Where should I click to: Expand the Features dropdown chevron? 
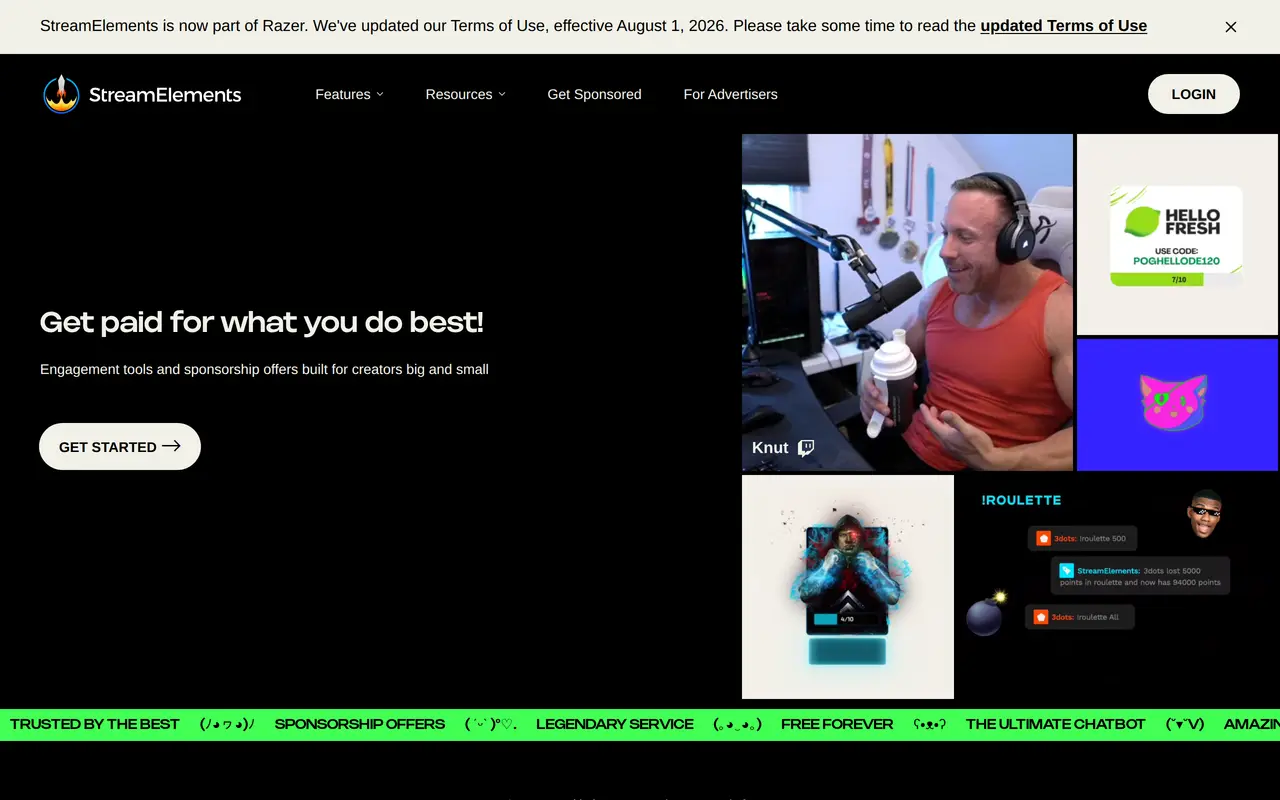[380, 94]
